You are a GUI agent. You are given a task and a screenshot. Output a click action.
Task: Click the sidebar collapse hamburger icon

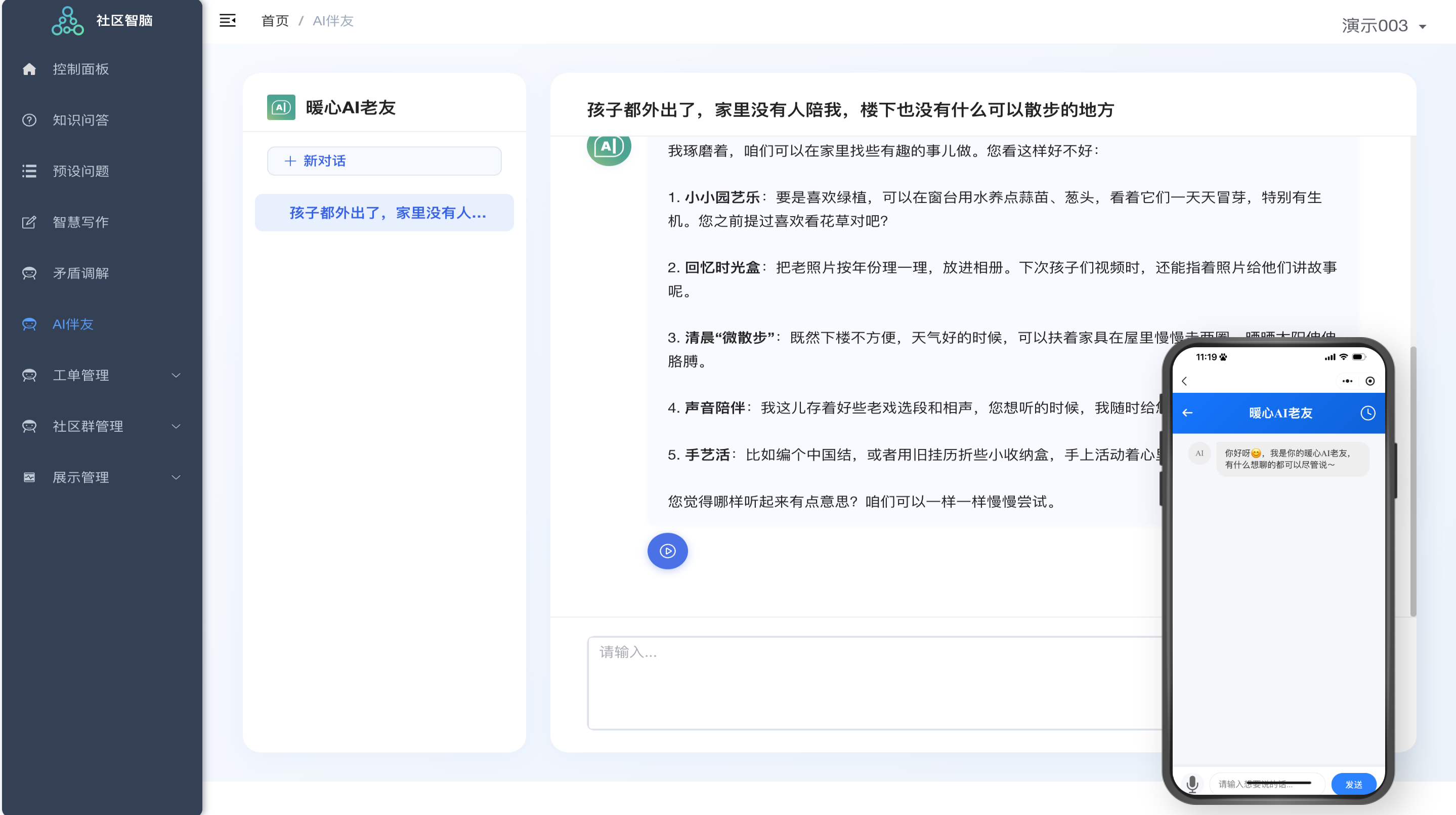click(227, 21)
